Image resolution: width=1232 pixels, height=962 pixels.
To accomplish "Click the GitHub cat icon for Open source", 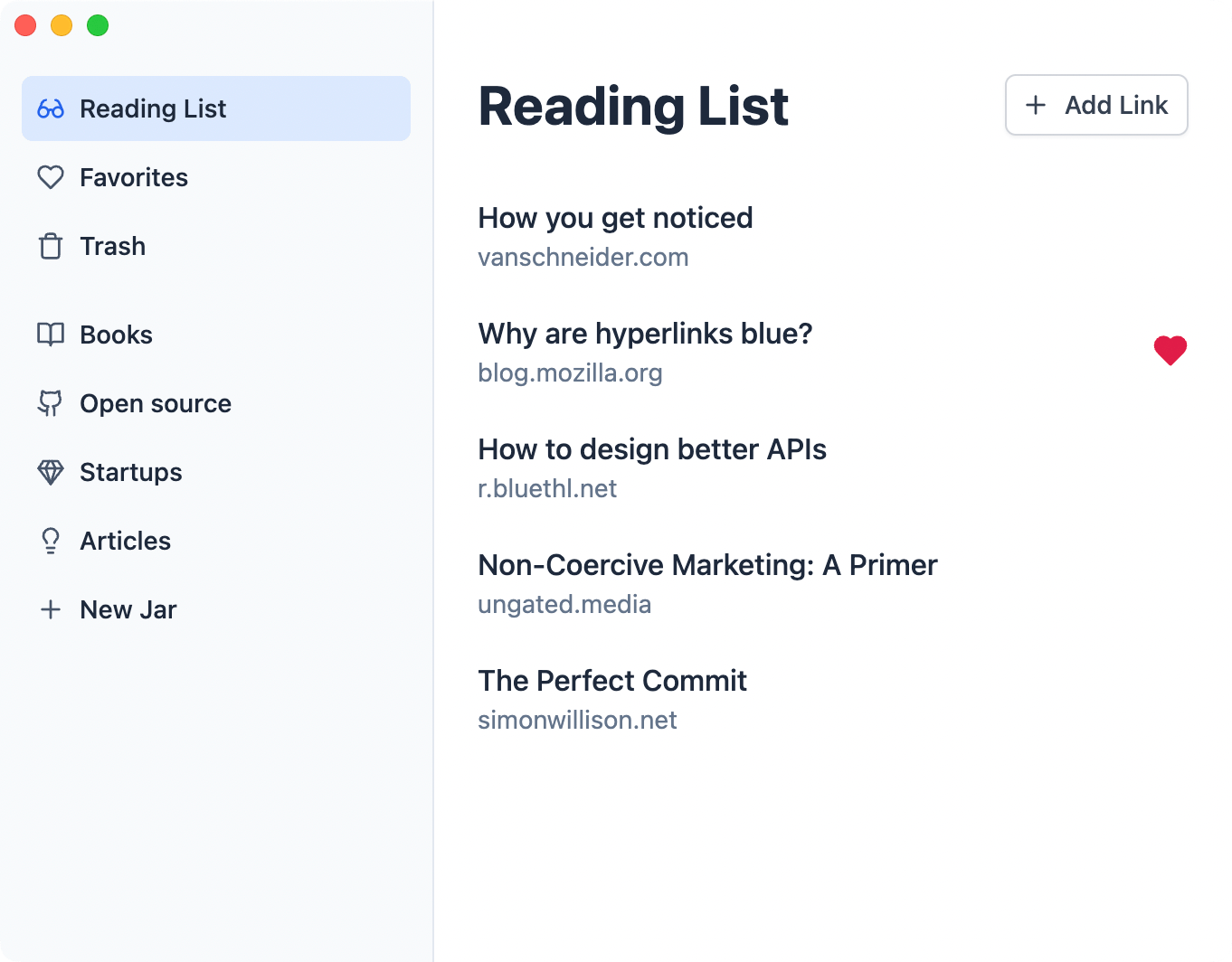I will point(51,403).
